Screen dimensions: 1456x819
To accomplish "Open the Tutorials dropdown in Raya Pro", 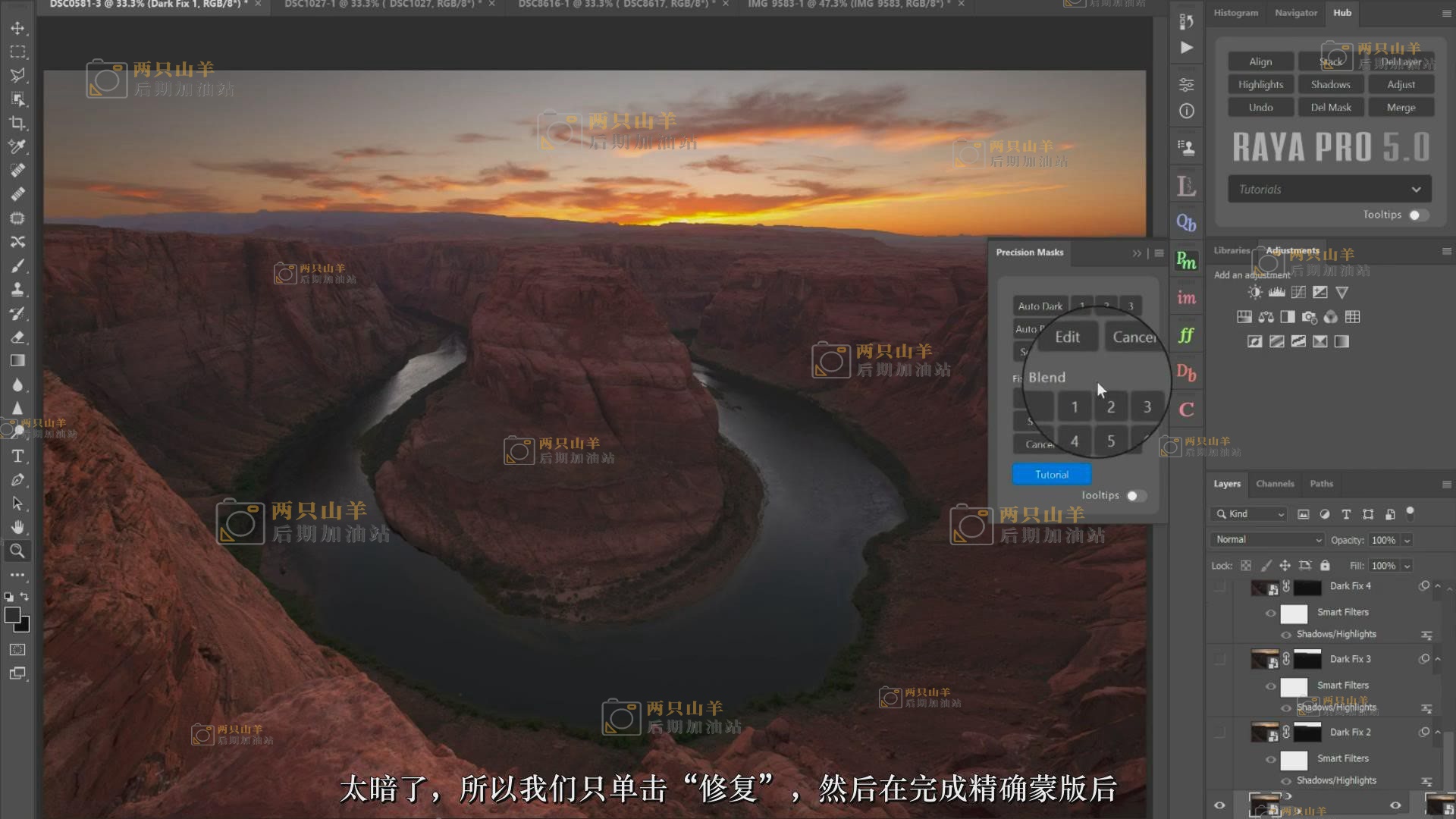I will coord(1329,190).
